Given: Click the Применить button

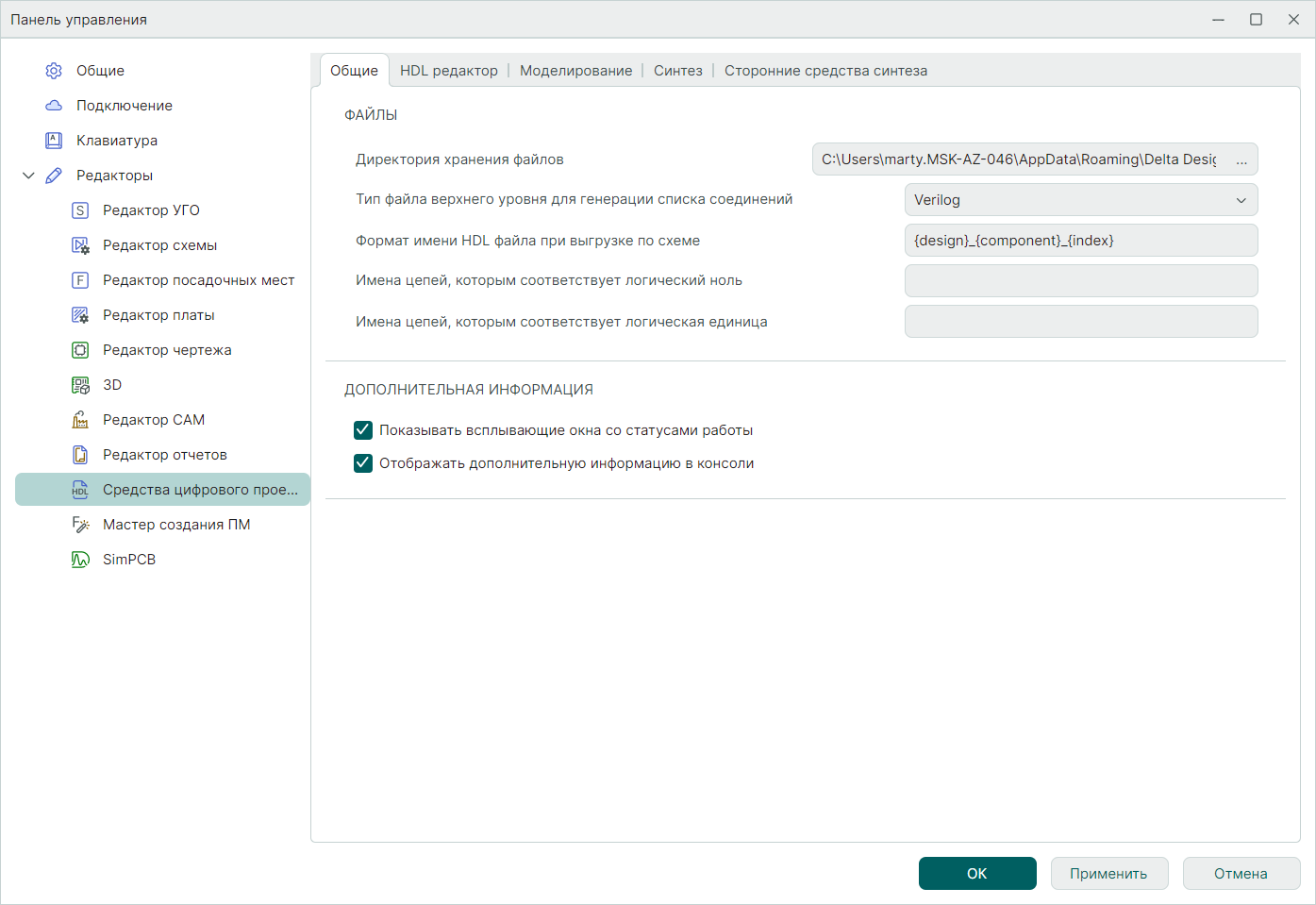Looking at the screenshot, I should point(1108,874).
